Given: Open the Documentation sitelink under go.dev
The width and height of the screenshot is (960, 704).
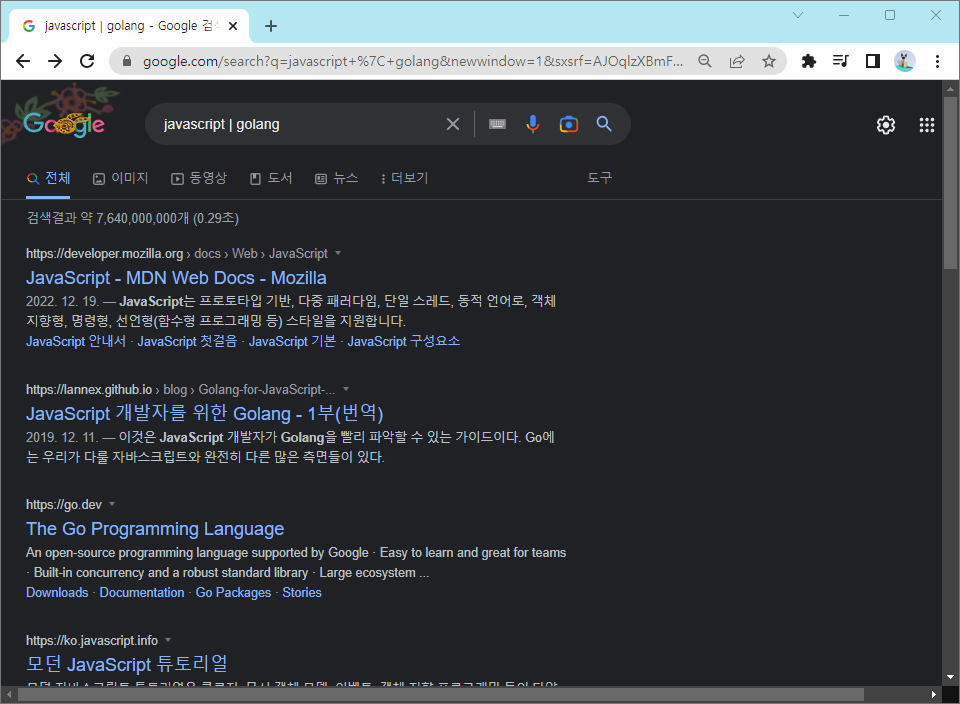Looking at the screenshot, I should [x=142, y=593].
